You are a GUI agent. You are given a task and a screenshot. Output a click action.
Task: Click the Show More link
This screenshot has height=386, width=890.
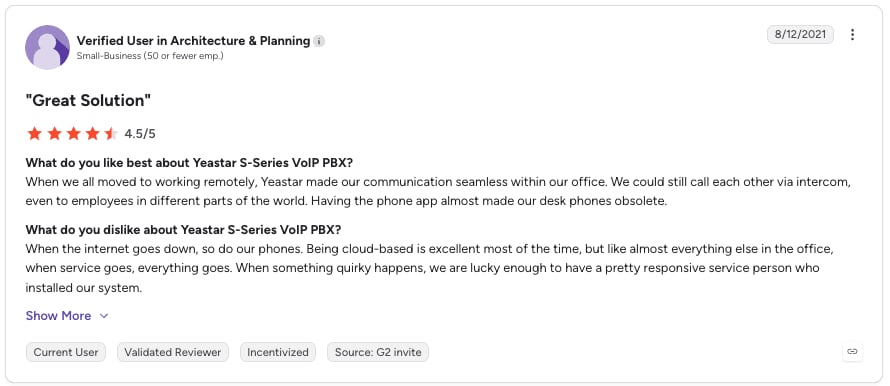pos(58,316)
